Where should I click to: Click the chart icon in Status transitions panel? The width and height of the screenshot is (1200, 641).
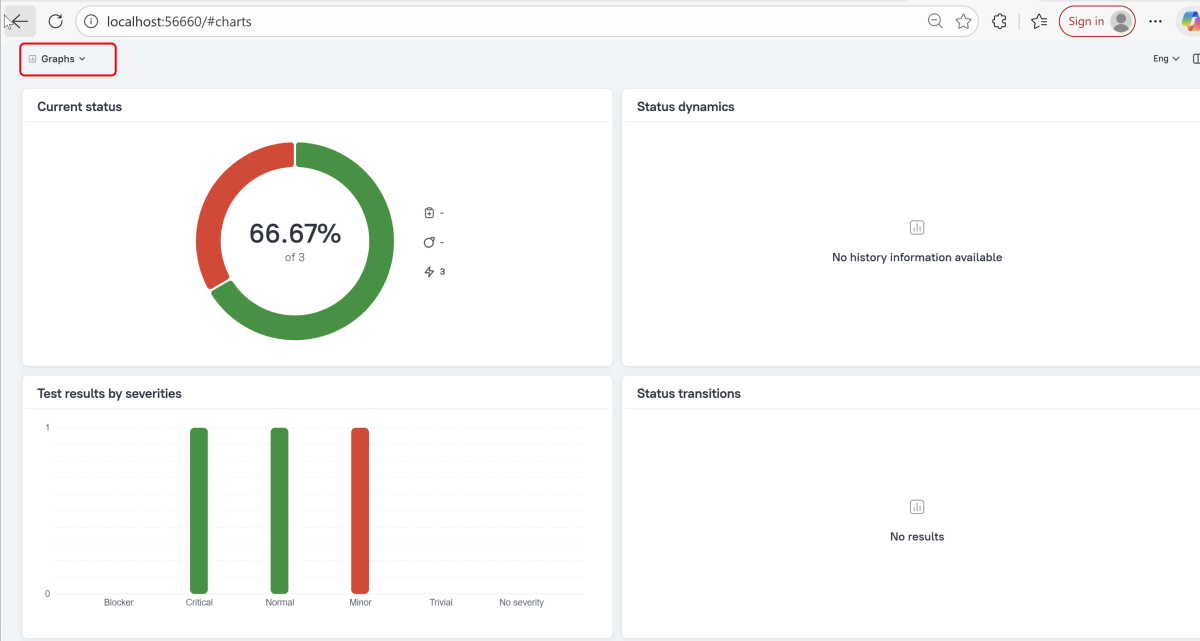(x=917, y=507)
